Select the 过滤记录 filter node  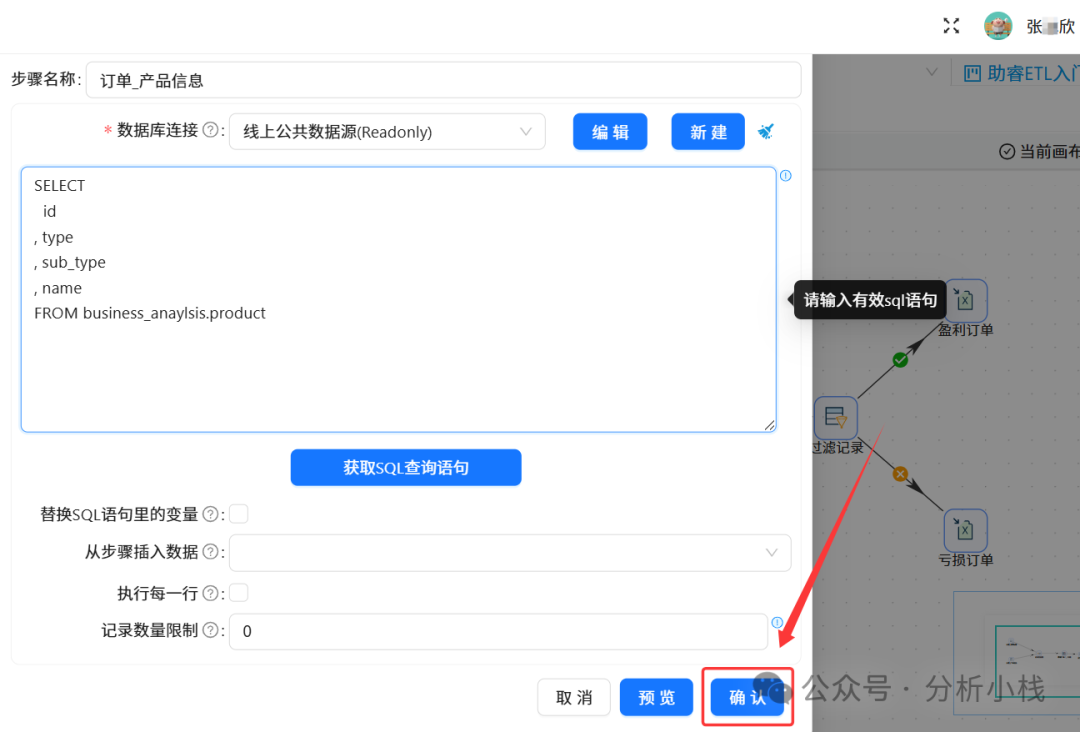[x=835, y=417]
